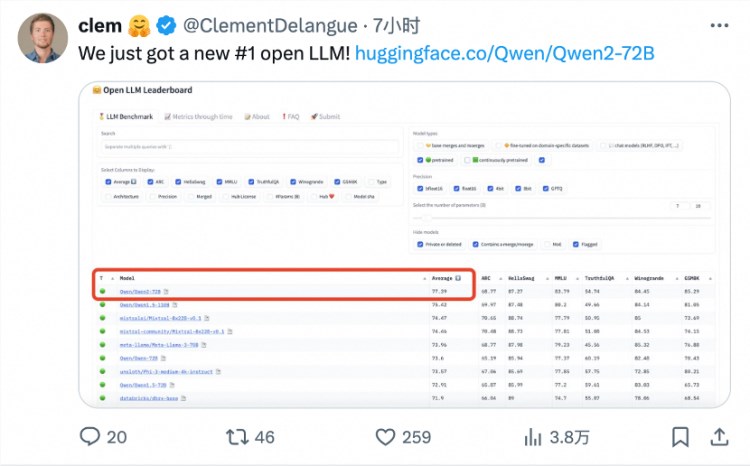Open the huggingface.co/Qwen/Qwen2-72B link
750x466 pixels.
click(504, 52)
